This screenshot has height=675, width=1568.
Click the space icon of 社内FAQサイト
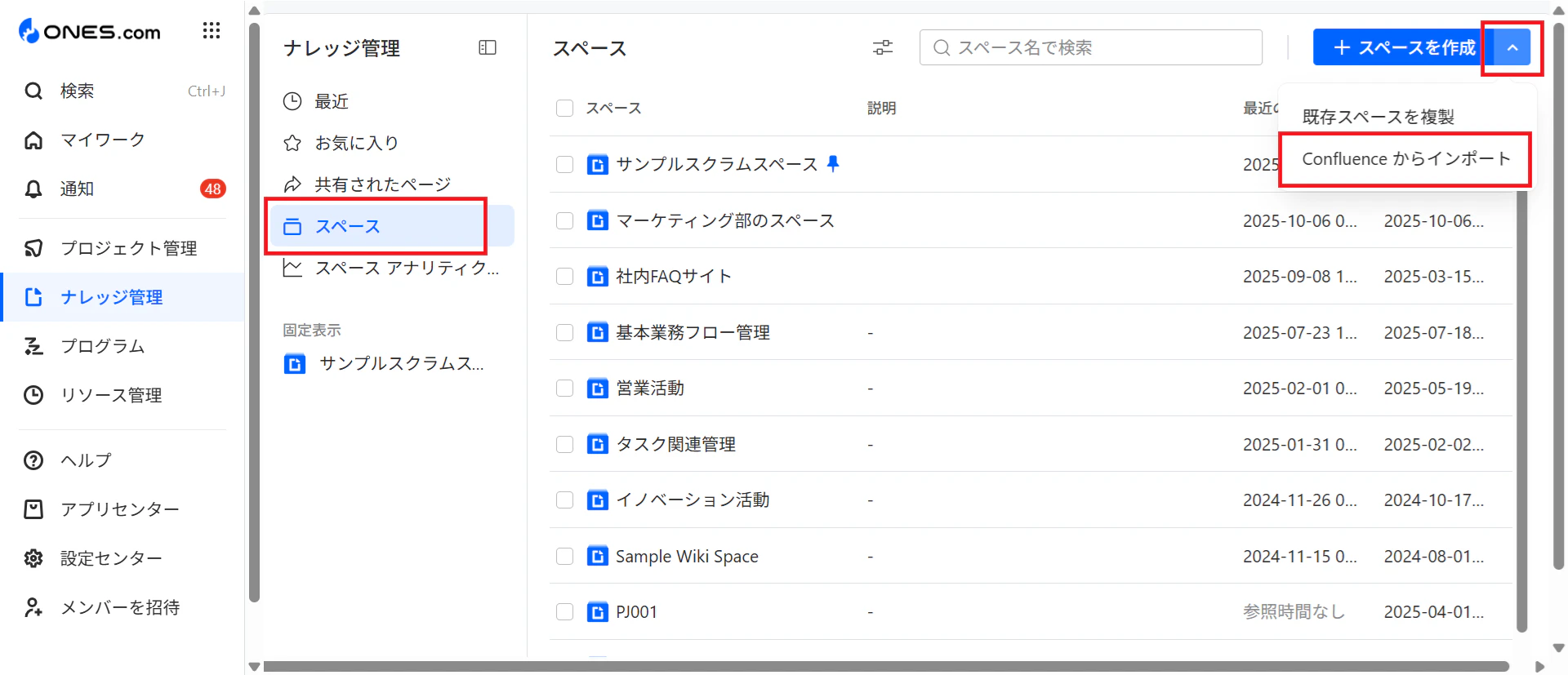(598, 276)
